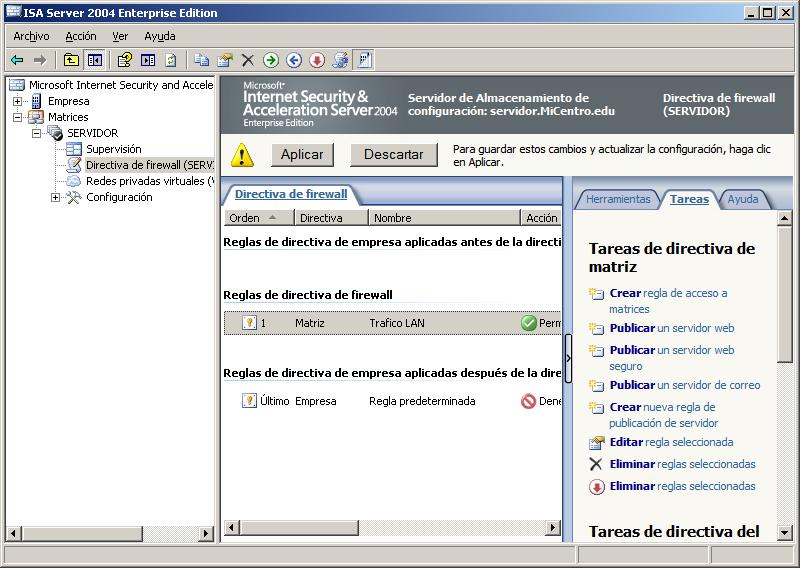Click the Aplicar button
This screenshot has height=568, width=800.
[302, 154]
